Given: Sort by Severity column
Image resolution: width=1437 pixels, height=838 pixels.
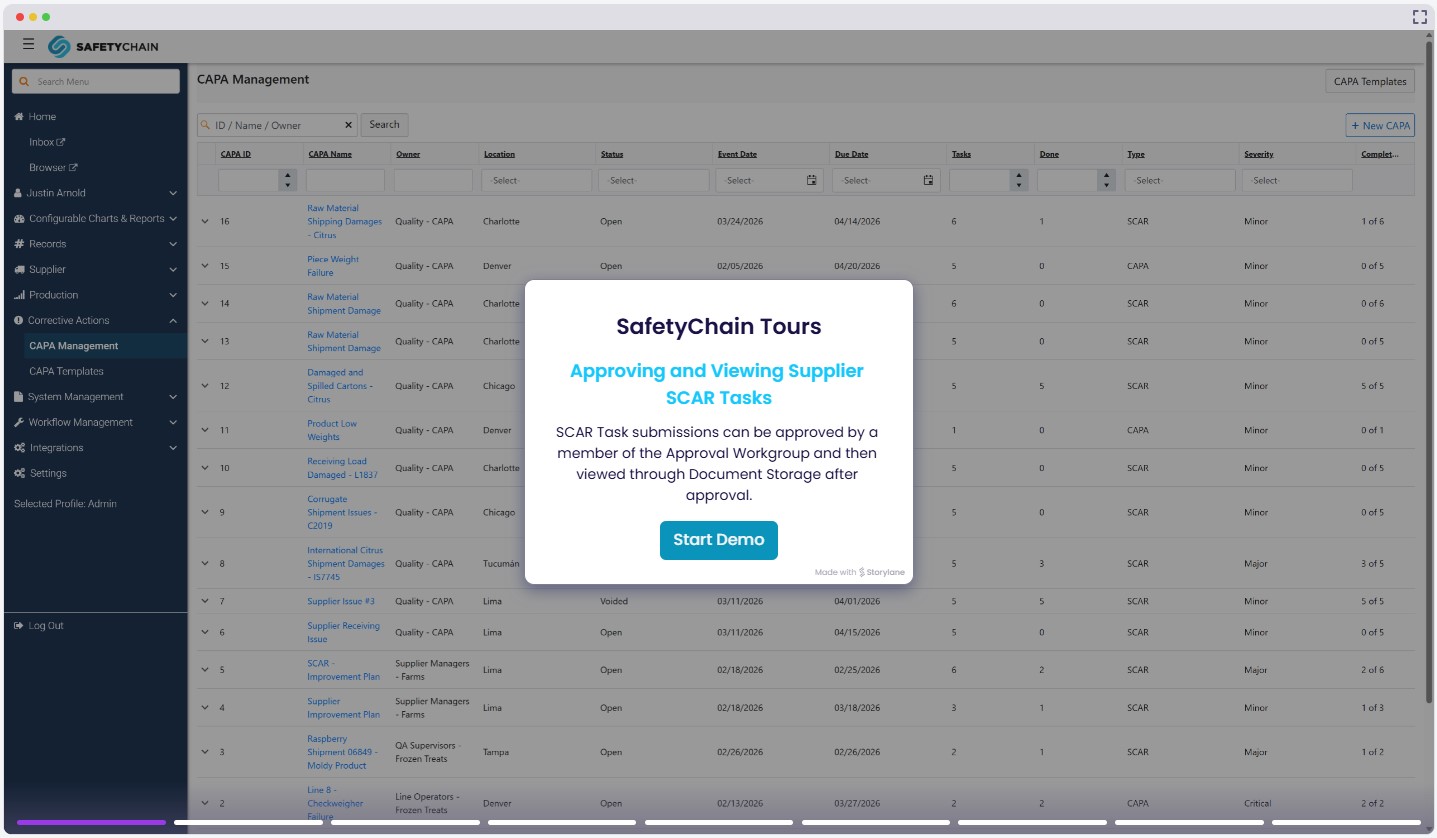Looking at the screenshot, I should (x=1259, y=155).
